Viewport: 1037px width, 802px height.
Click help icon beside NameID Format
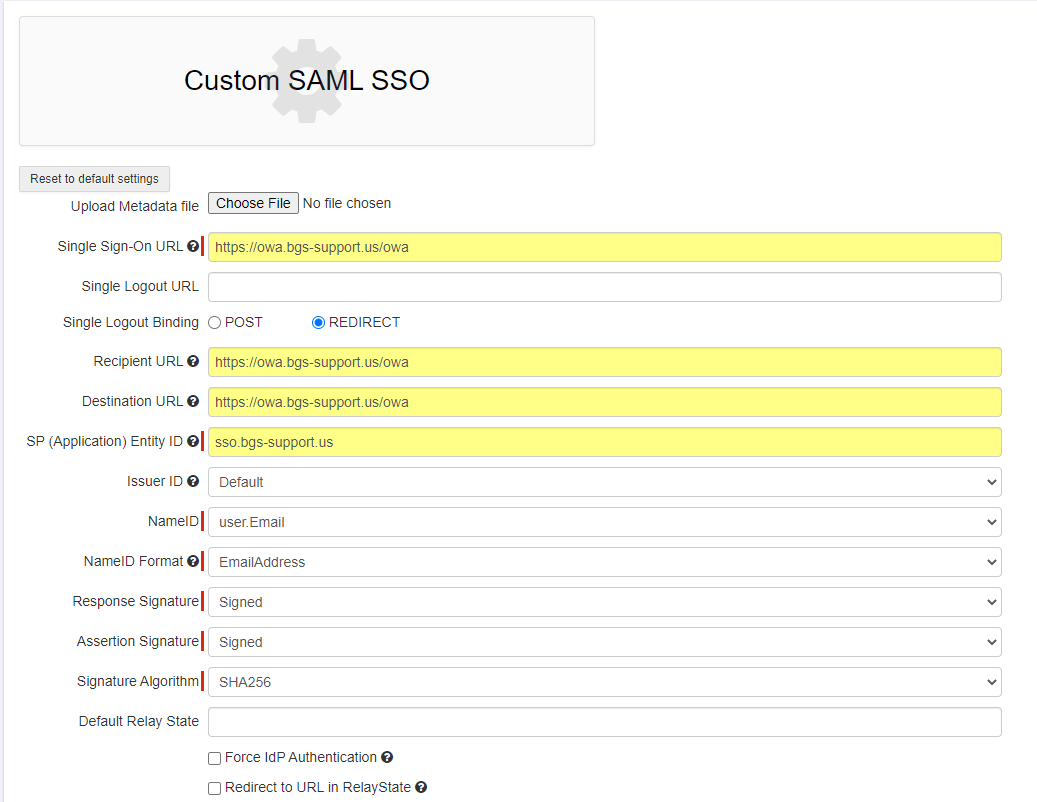pyautogui.click(x=192, y=561)
